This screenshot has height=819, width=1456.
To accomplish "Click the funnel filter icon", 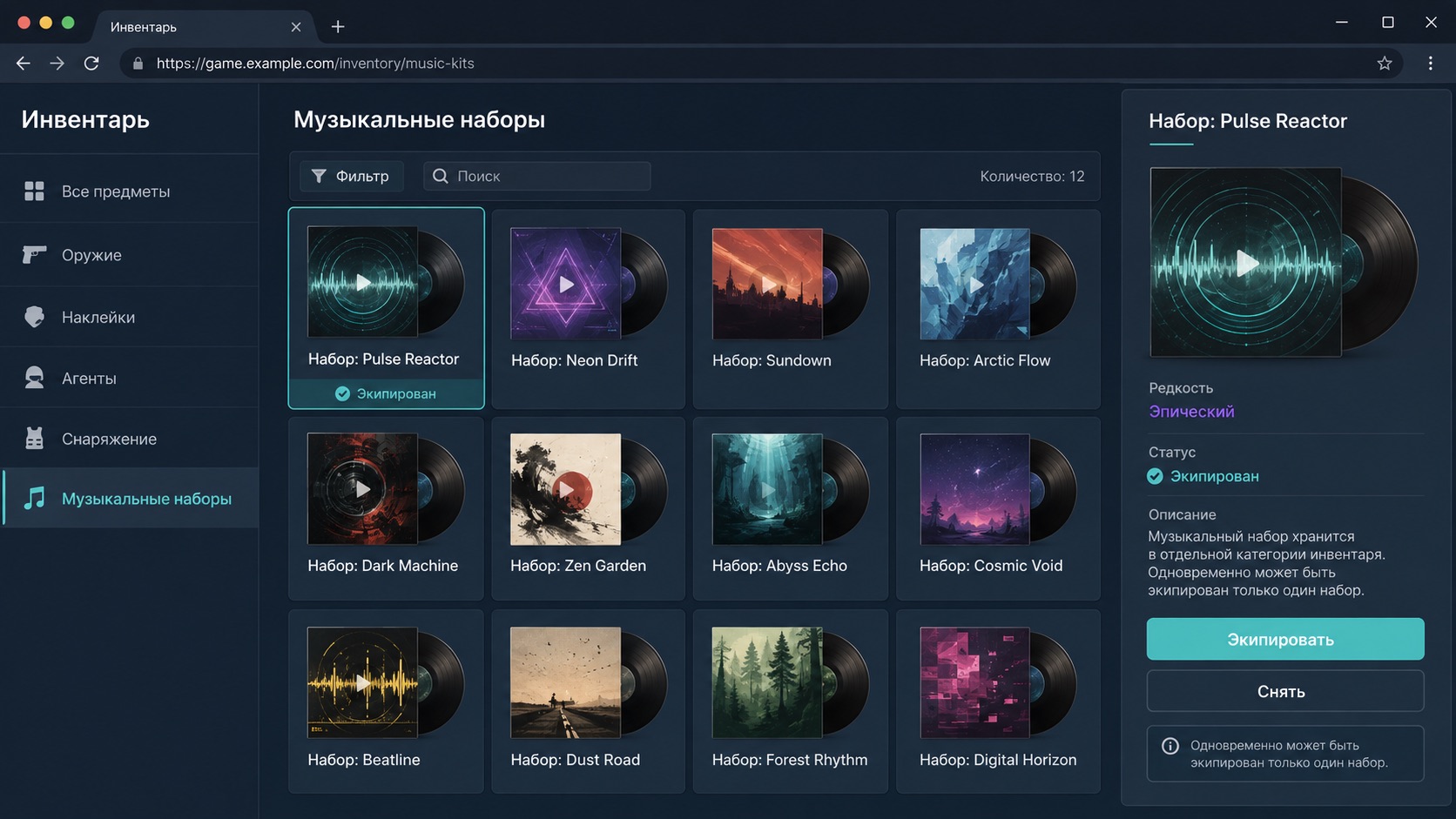I will point(319,176).
